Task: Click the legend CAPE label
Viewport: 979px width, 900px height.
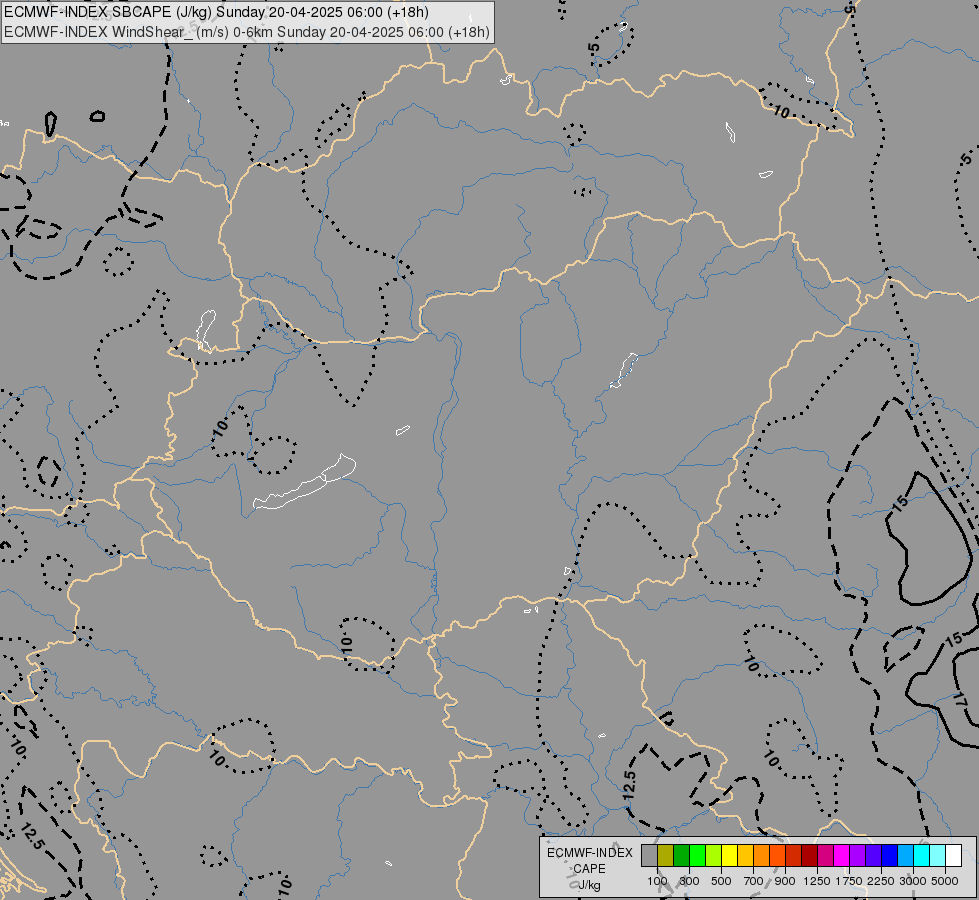Action: pyautogui.click(x=589, y=869)
